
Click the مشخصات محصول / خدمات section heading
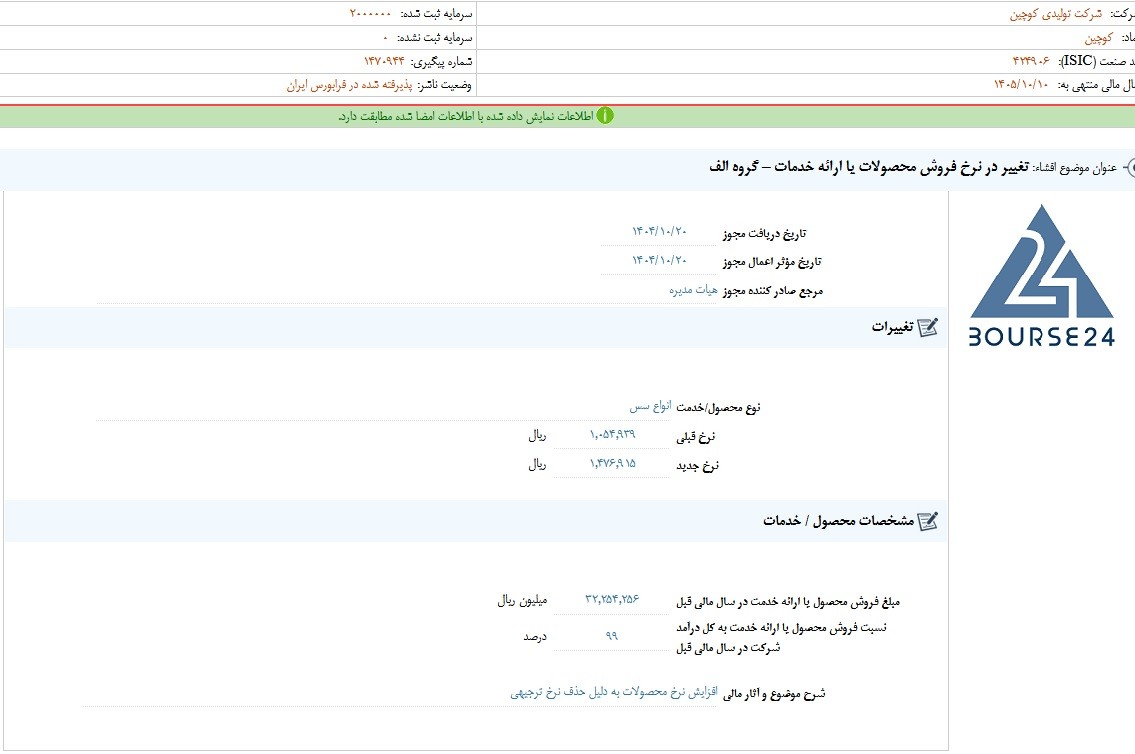tap(838, 521)
